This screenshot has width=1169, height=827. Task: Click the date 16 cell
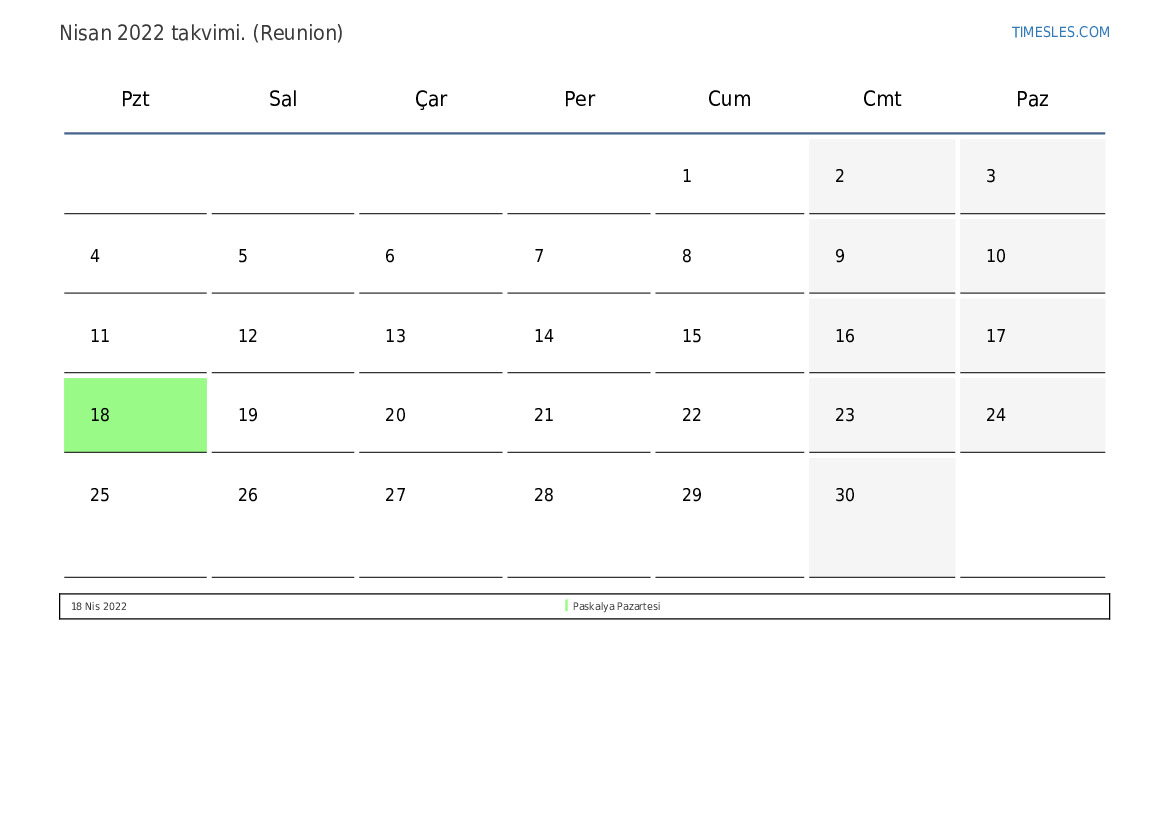[x=882, y=336]
